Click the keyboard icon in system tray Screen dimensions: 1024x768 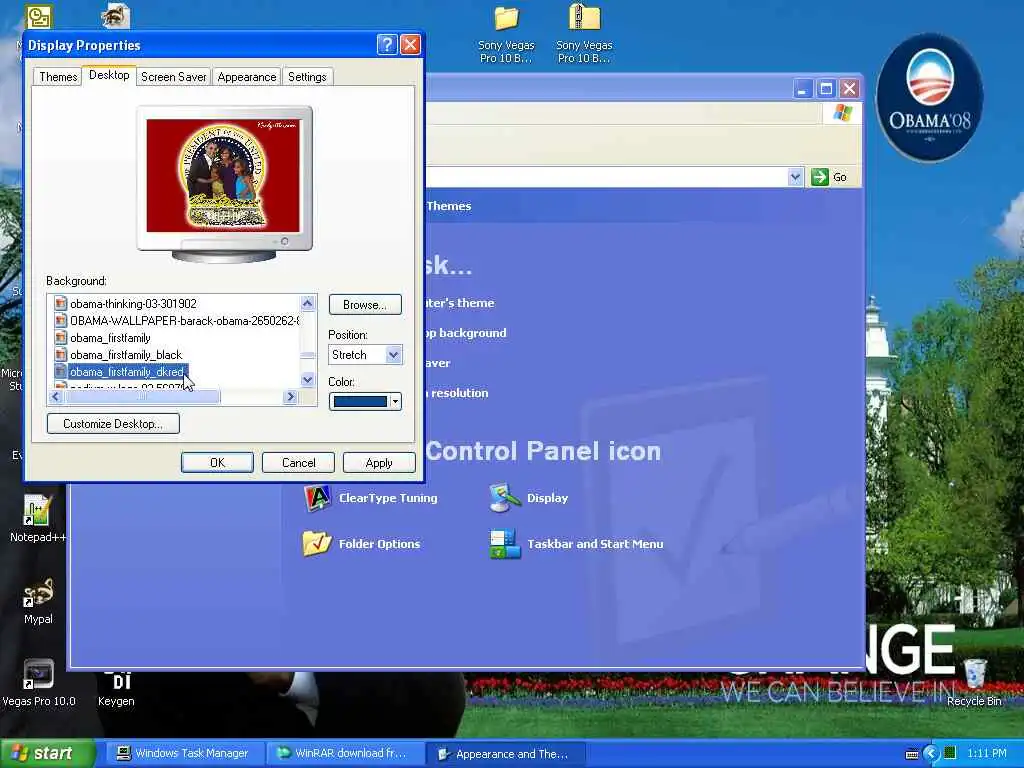[912, 754]
